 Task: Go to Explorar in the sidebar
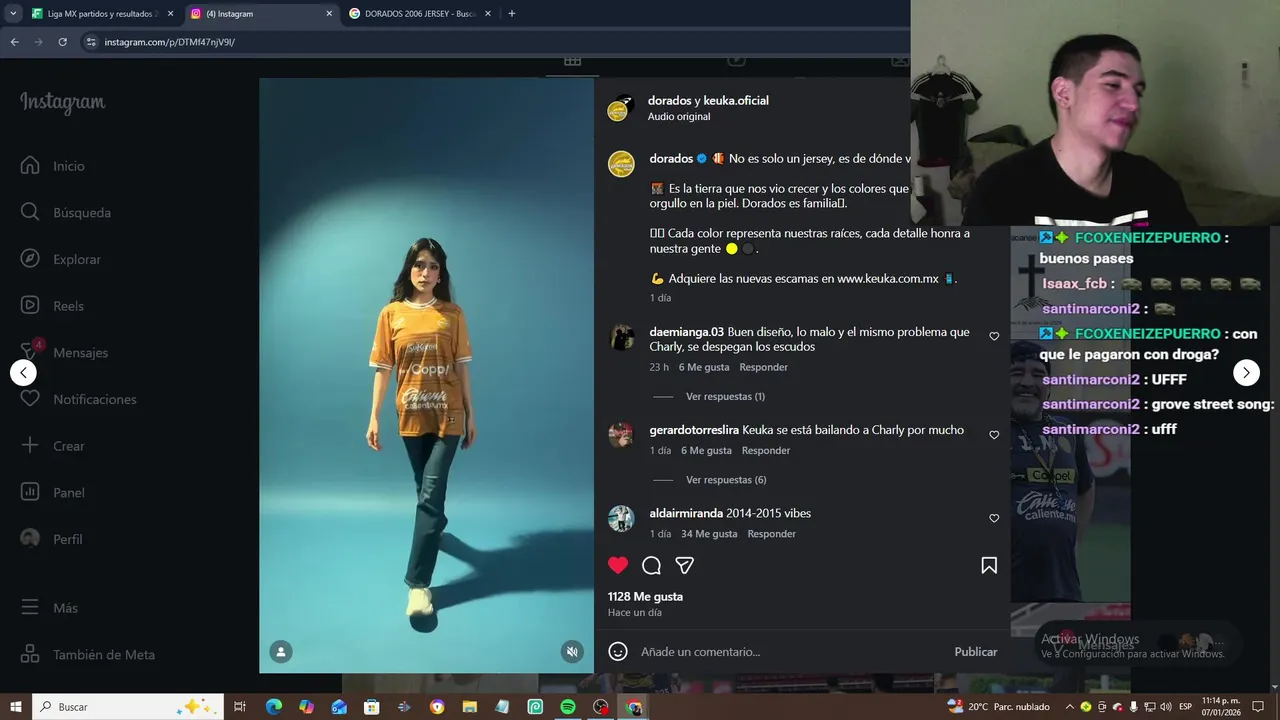[61, 259]
